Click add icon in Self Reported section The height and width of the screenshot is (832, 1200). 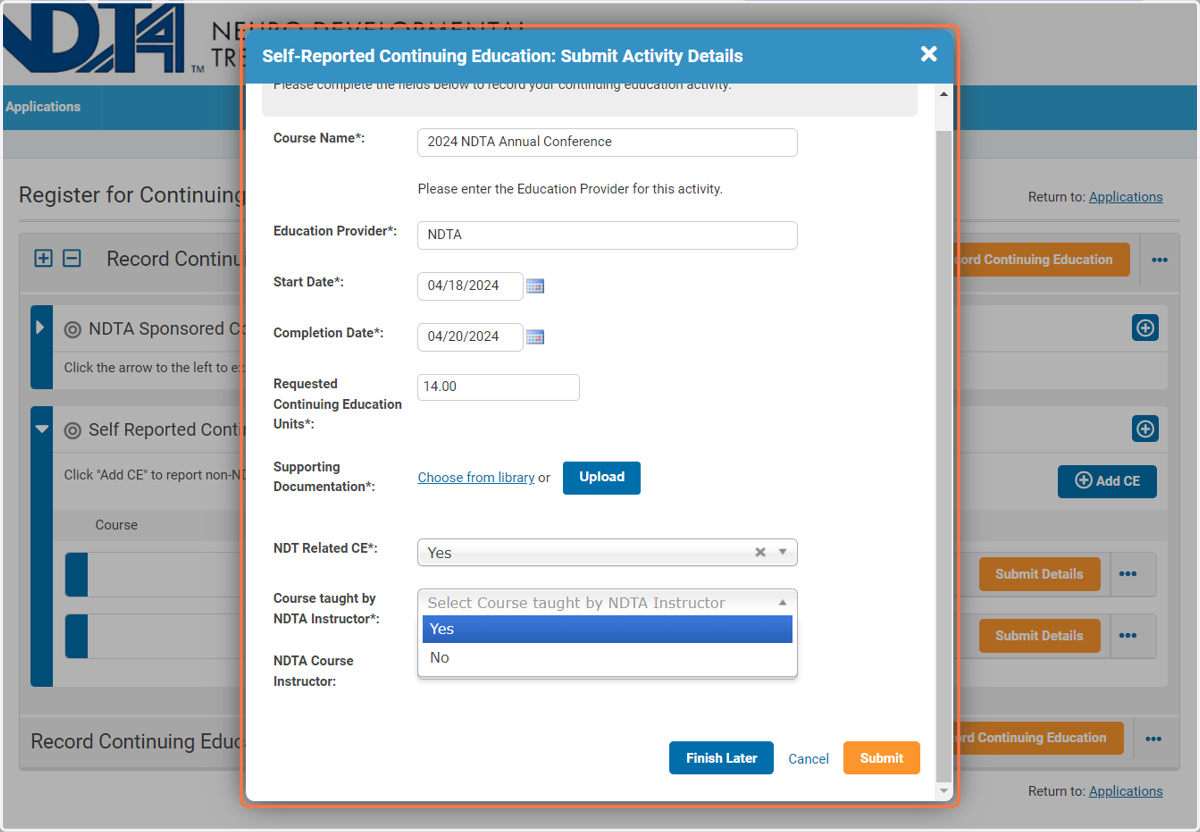pos(1145,429)
